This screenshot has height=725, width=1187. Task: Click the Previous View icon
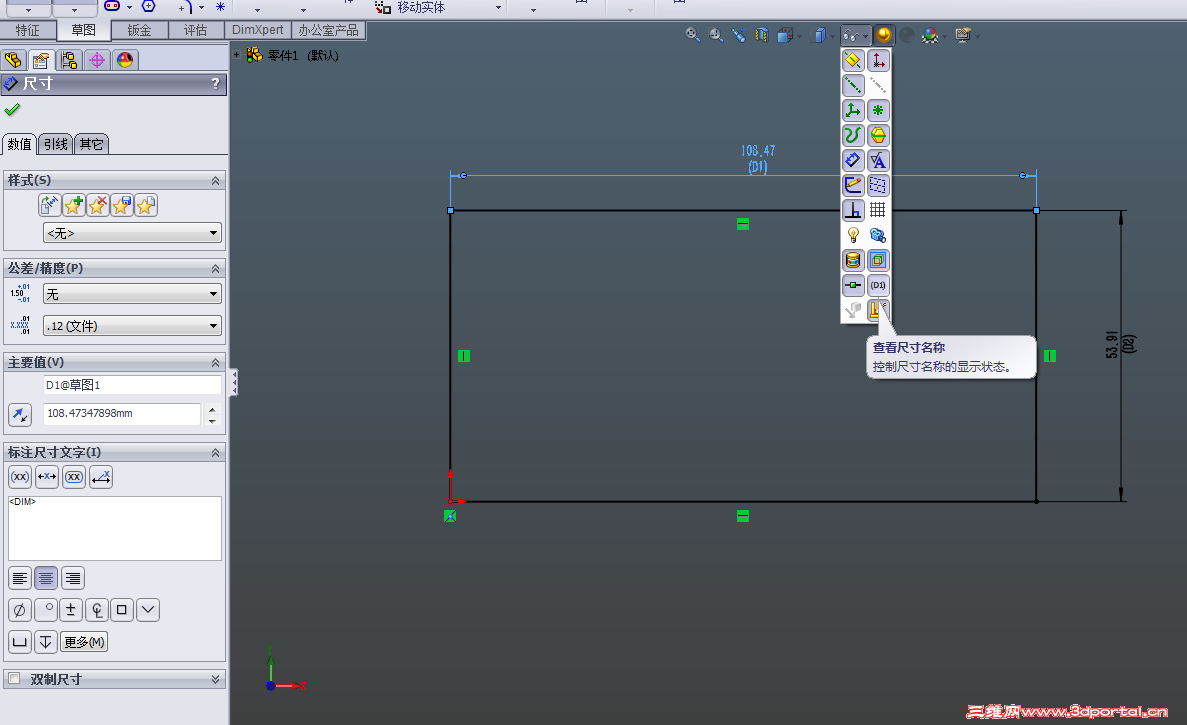click(x=739, y=35)
